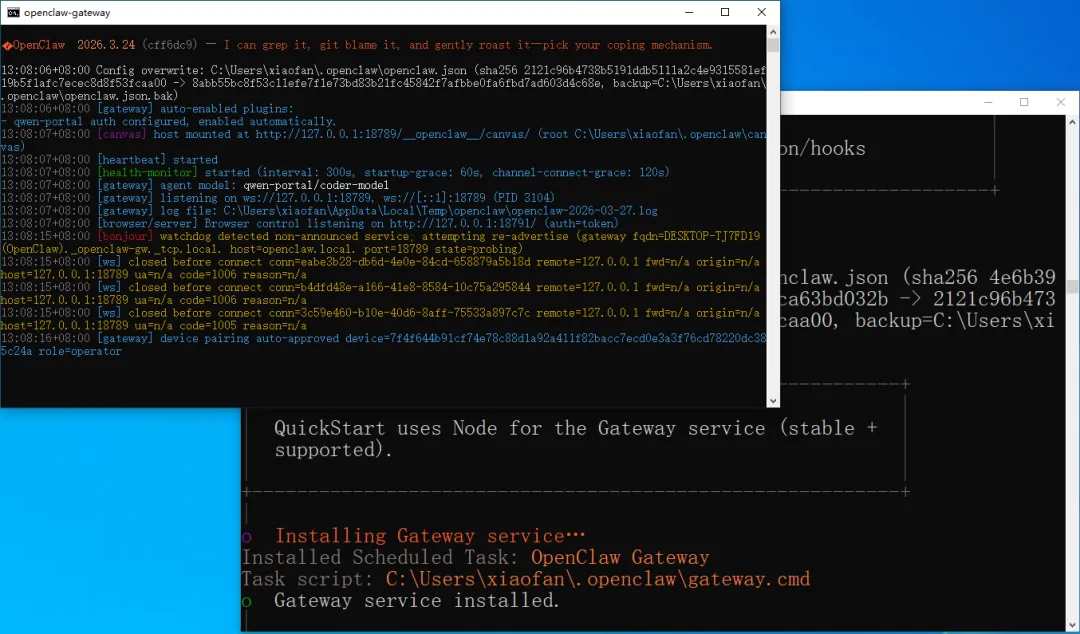This screenshot has height=634, width=1080.
Task: Click 'Installing Gateway service…' in background window
Action: click(x=430, y=535)
